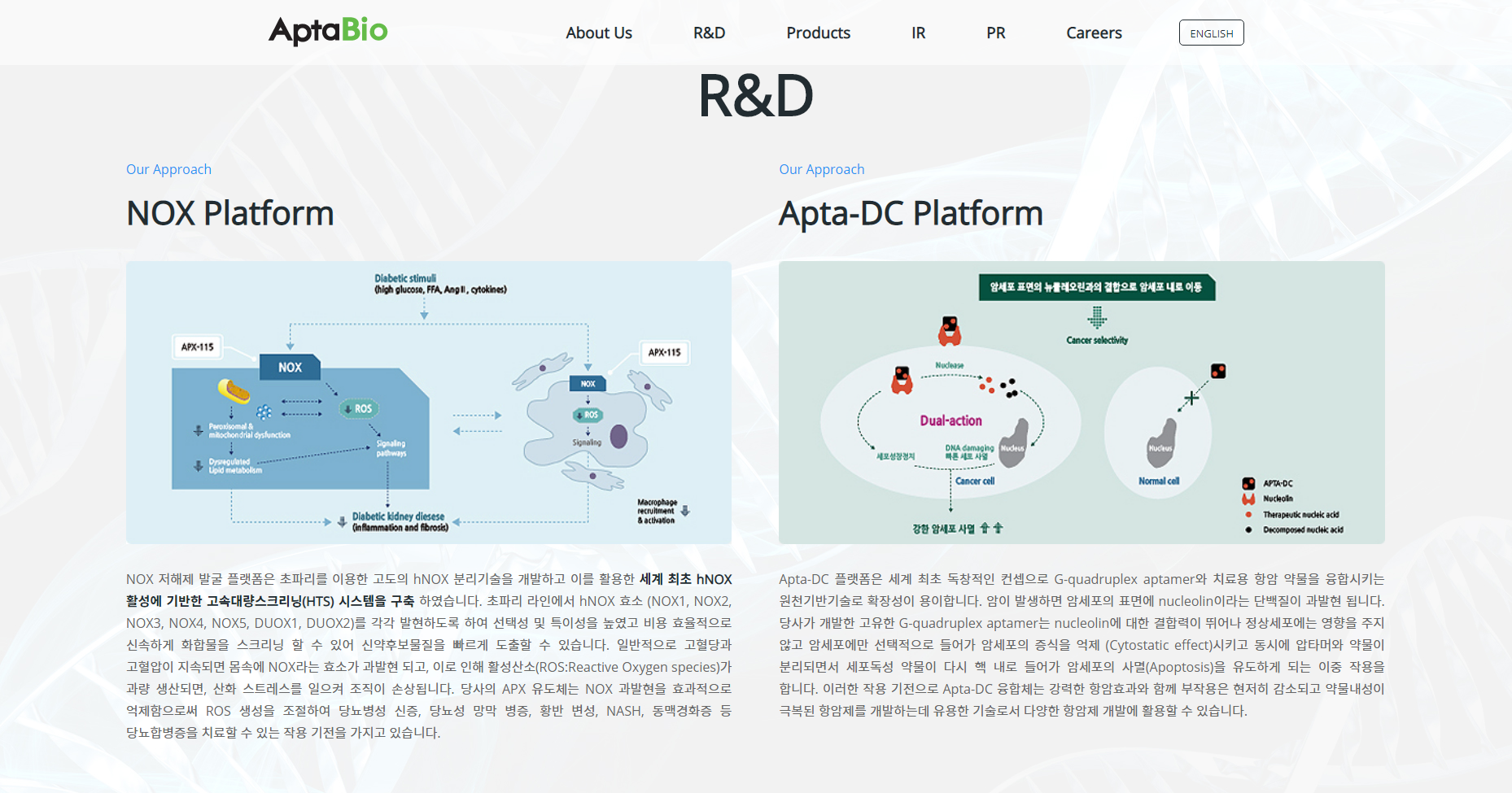Open the About Us menu

pos(599,33)
